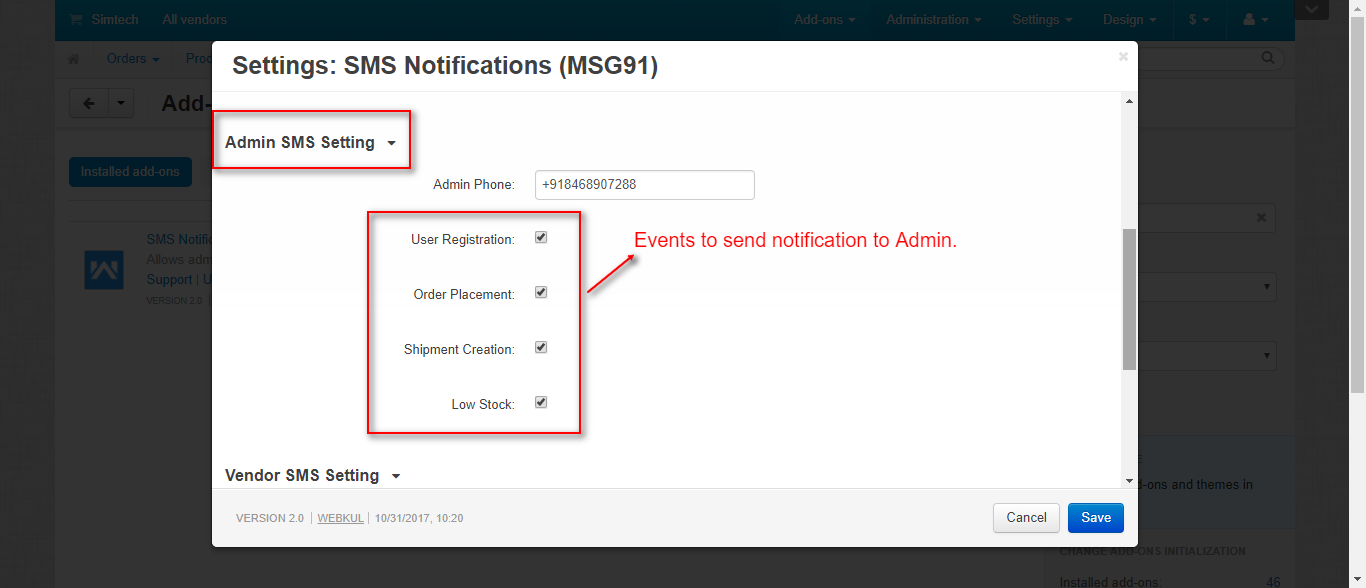Collapse the Admin SMS Setting section

point(311,143)
